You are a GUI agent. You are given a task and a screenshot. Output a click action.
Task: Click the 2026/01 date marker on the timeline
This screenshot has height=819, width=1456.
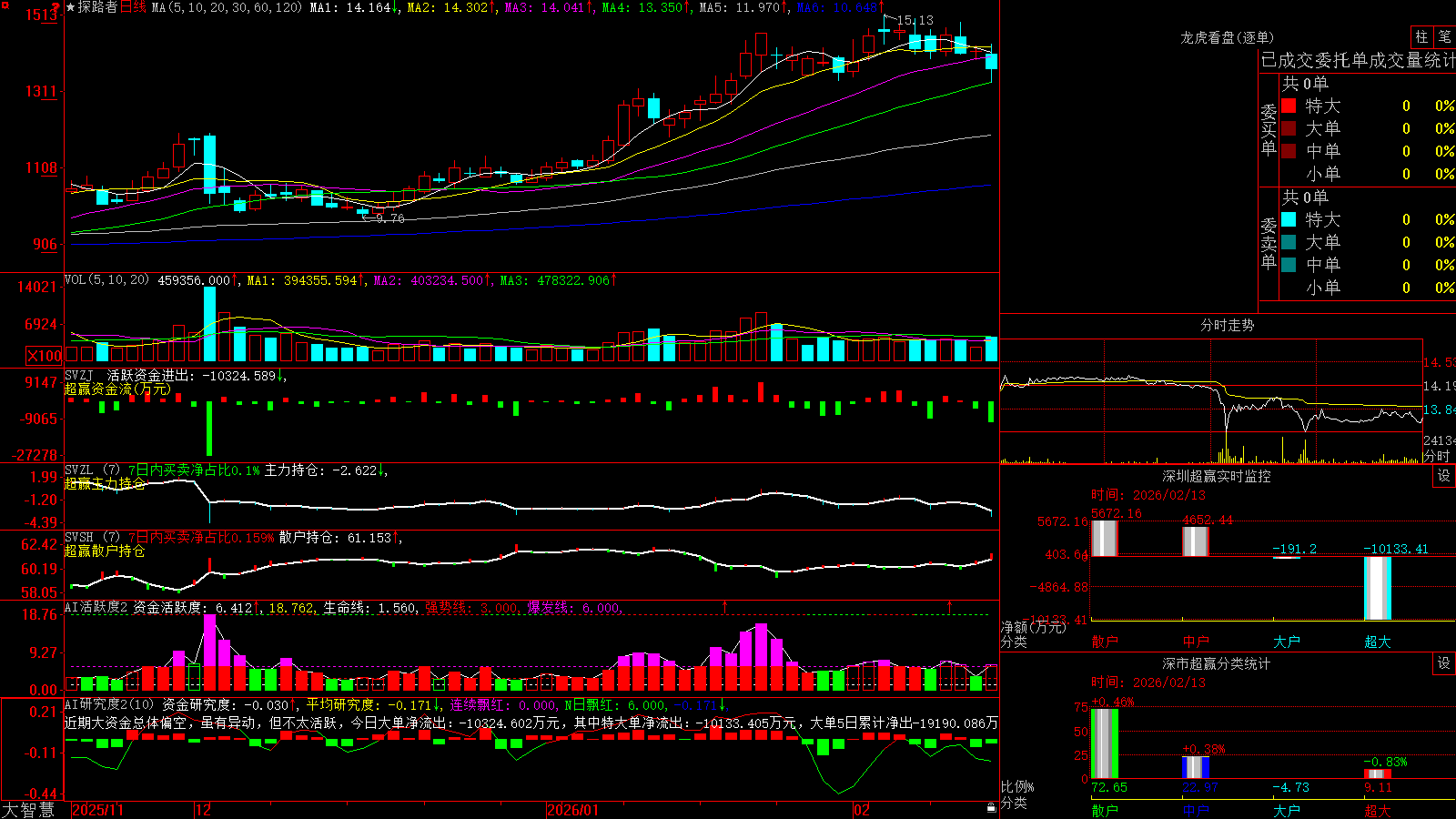pos(573,810)
